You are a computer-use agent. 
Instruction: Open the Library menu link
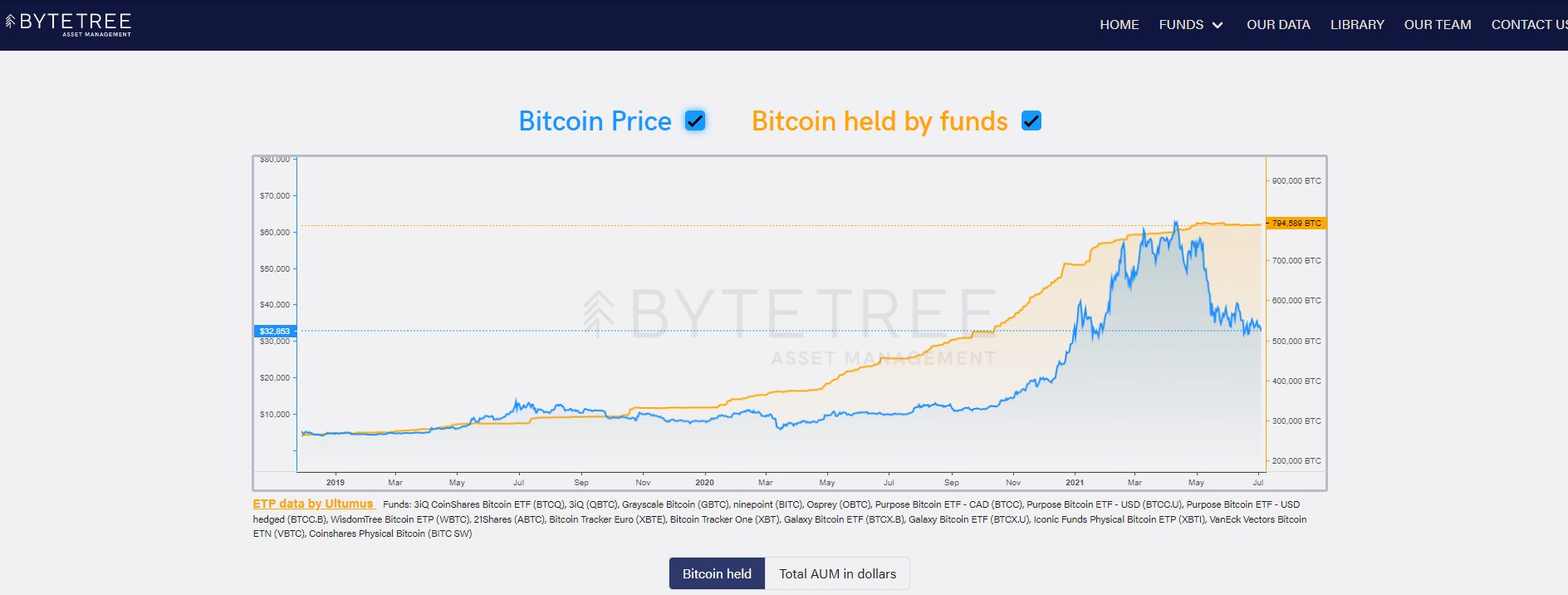[x=1357, y=25]
